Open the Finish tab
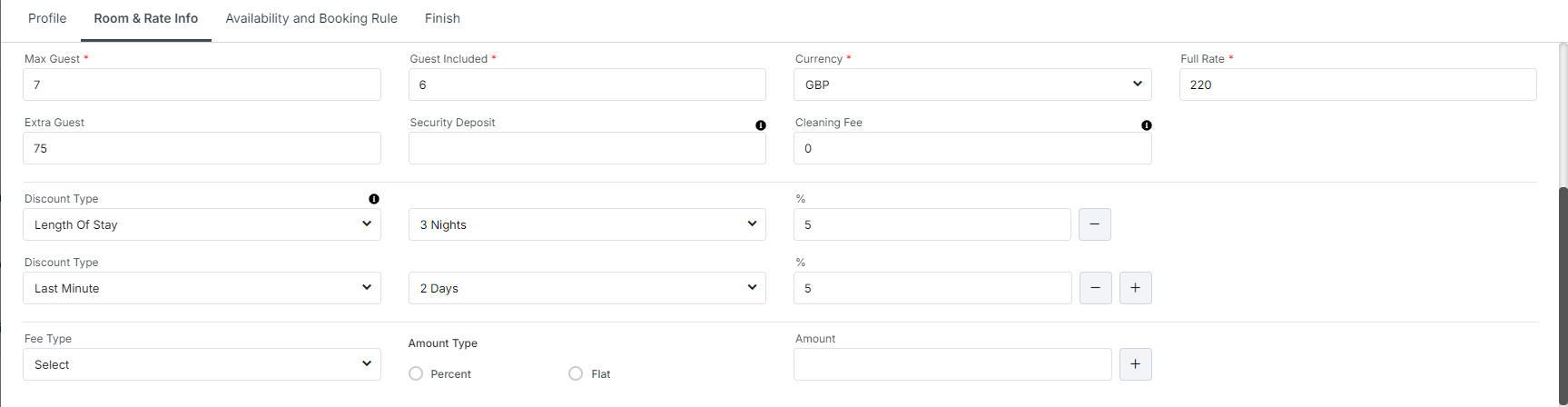The height and width of the screenshot is (407, 1568). [442, 18]
